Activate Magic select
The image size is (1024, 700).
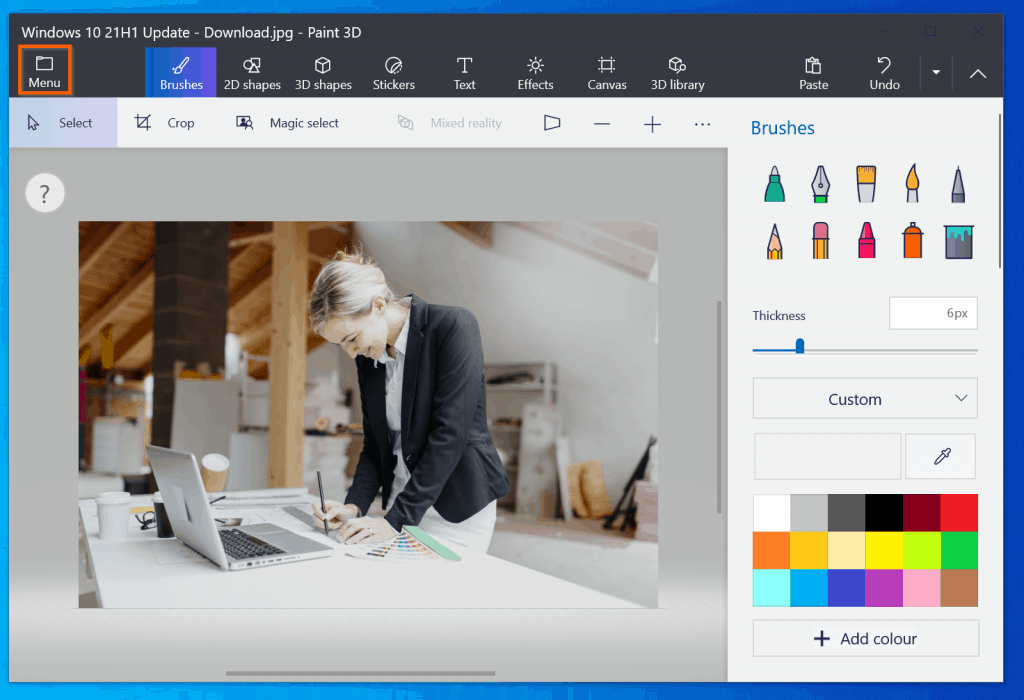(287, 123)
